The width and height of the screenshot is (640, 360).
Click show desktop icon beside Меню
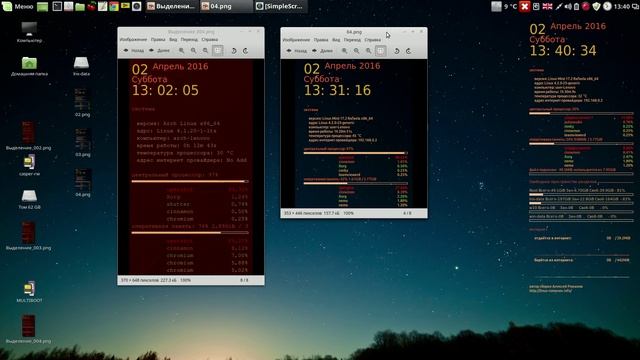tap(42, 6)
